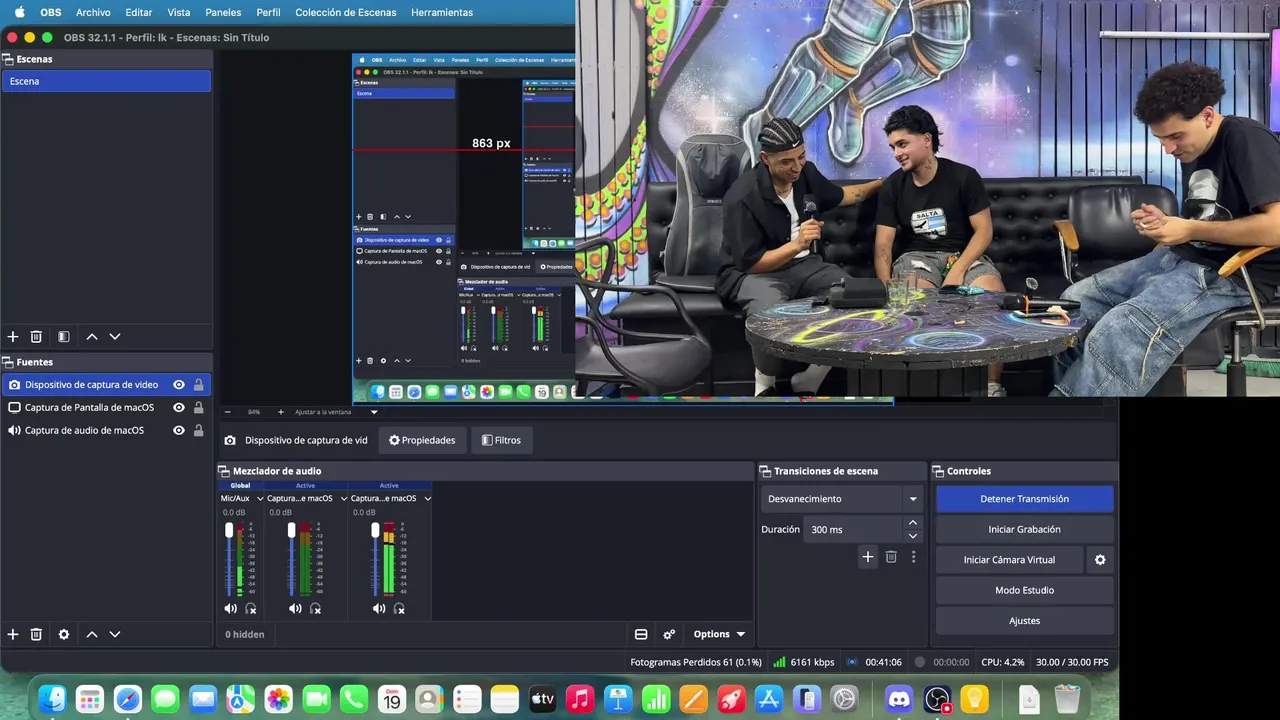Remove the scene transition with the trash icon
Image resolution: width=1280 pixels, height=720 pixels.
tap(891, 557)
